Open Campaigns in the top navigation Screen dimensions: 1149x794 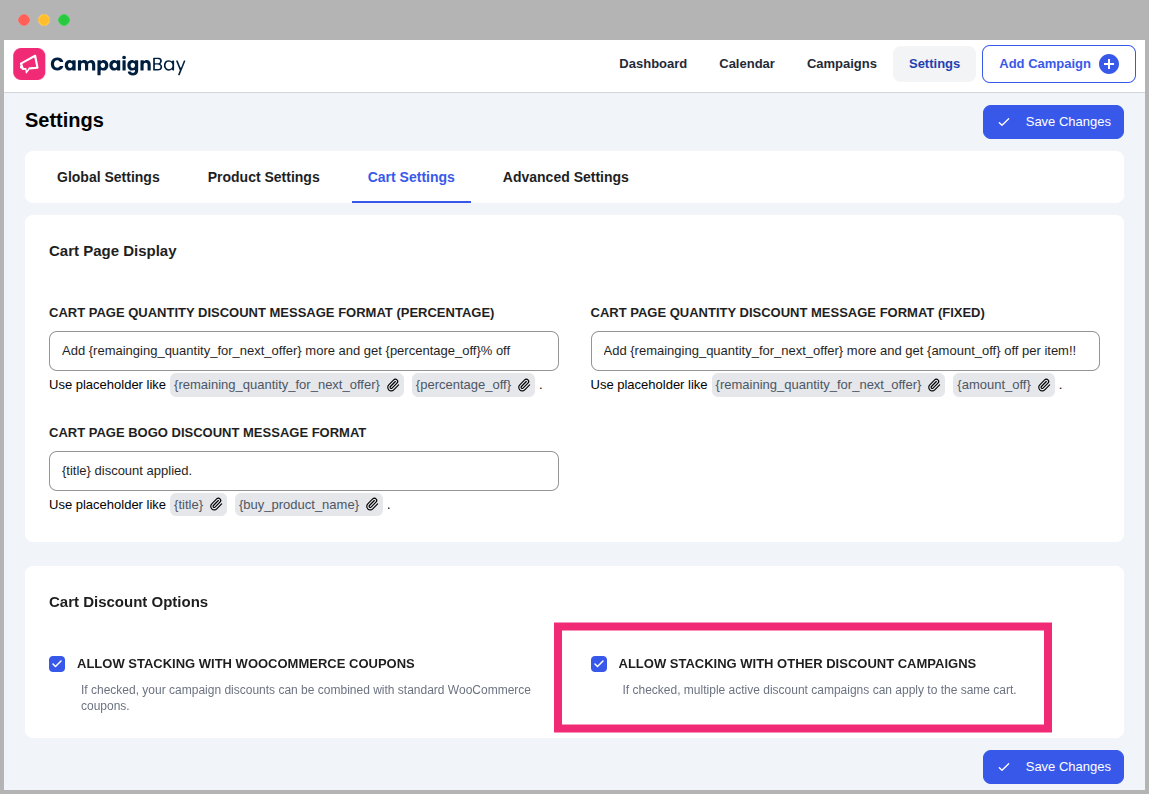842,64
